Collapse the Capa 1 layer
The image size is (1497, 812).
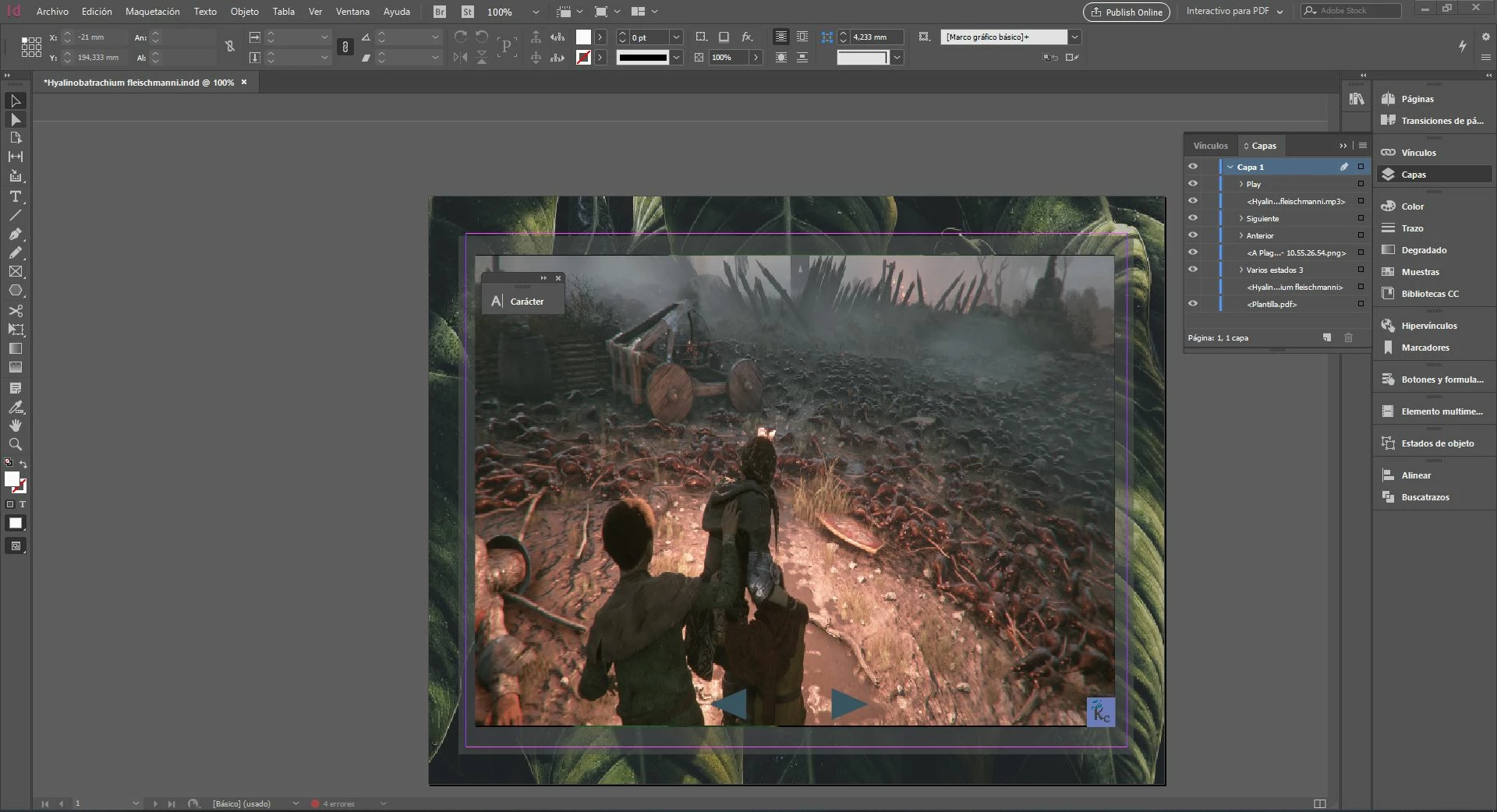click(x=1230, y=167)
